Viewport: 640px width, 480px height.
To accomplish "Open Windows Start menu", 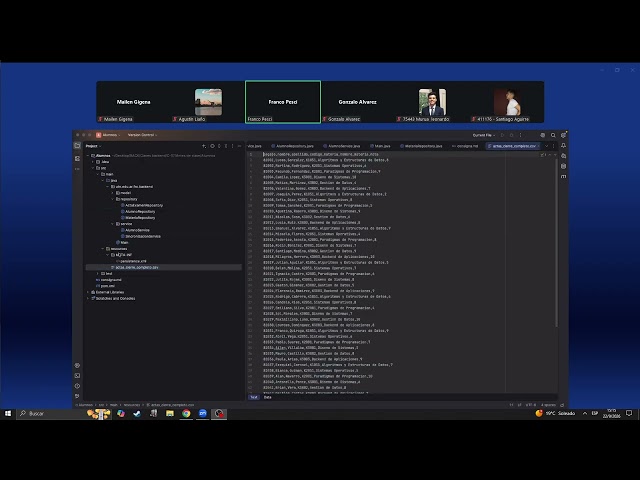I will tap(8, 413).
